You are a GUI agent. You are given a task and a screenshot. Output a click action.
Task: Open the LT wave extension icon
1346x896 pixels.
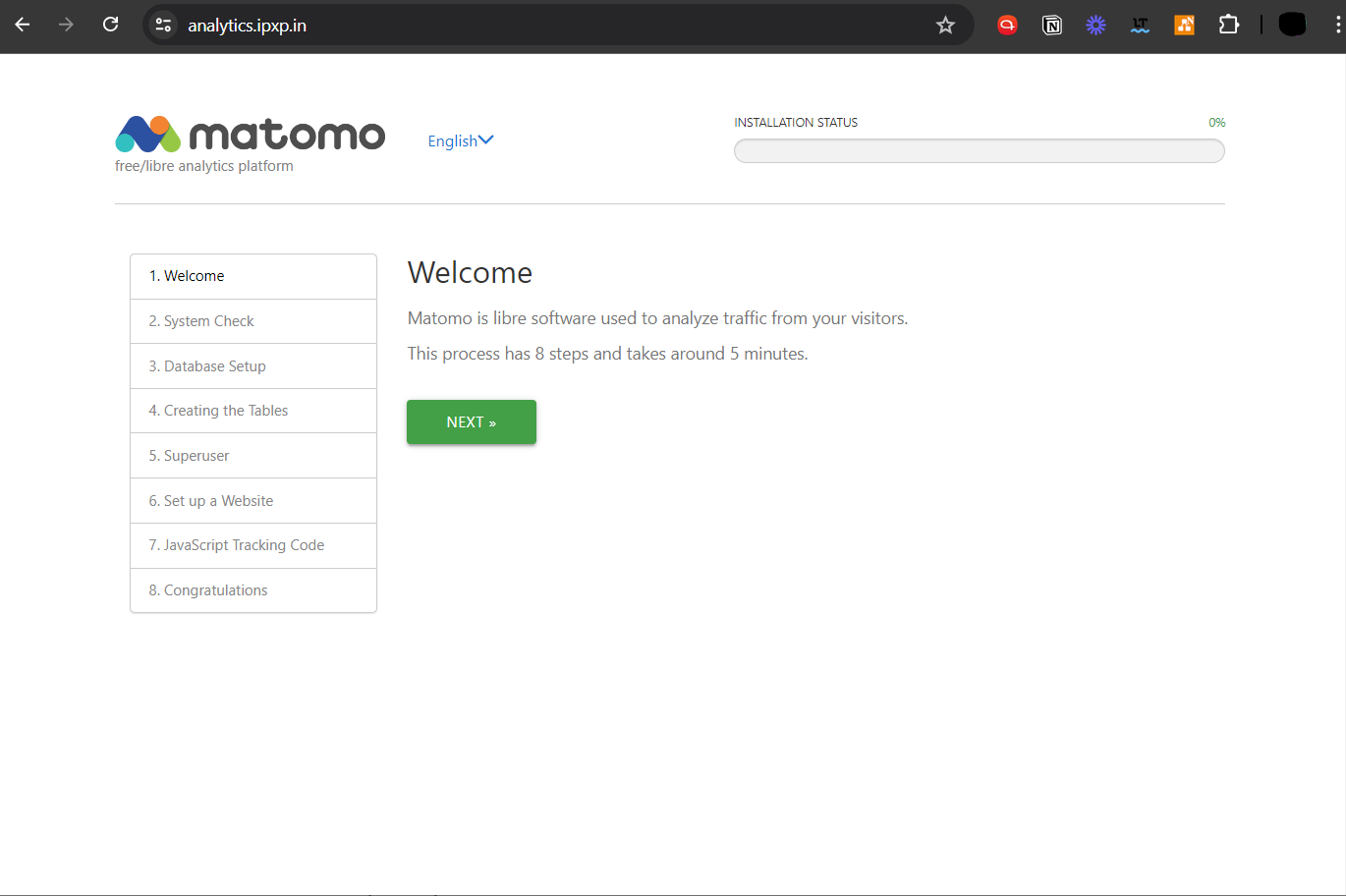(x=1140, y=25)
